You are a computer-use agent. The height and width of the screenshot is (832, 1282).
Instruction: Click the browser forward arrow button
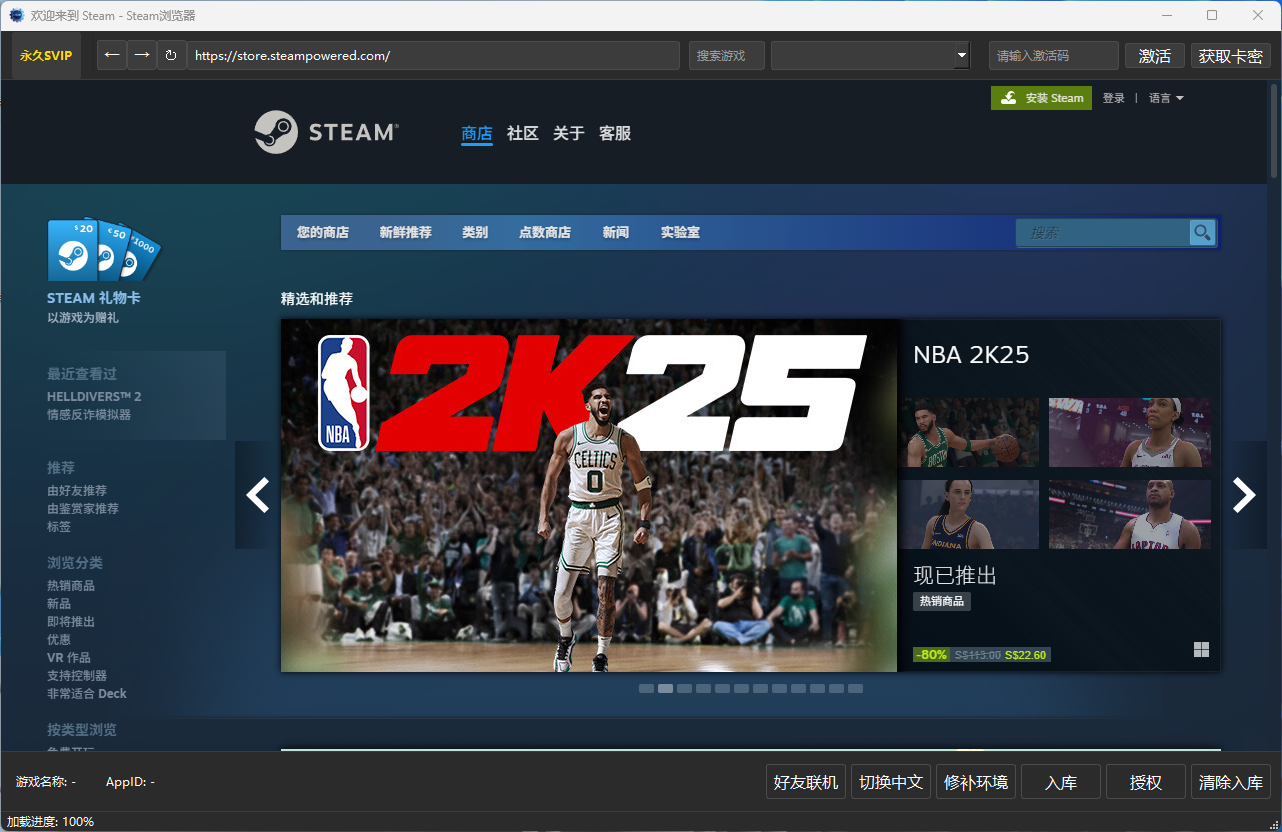(x=142, y=55)
